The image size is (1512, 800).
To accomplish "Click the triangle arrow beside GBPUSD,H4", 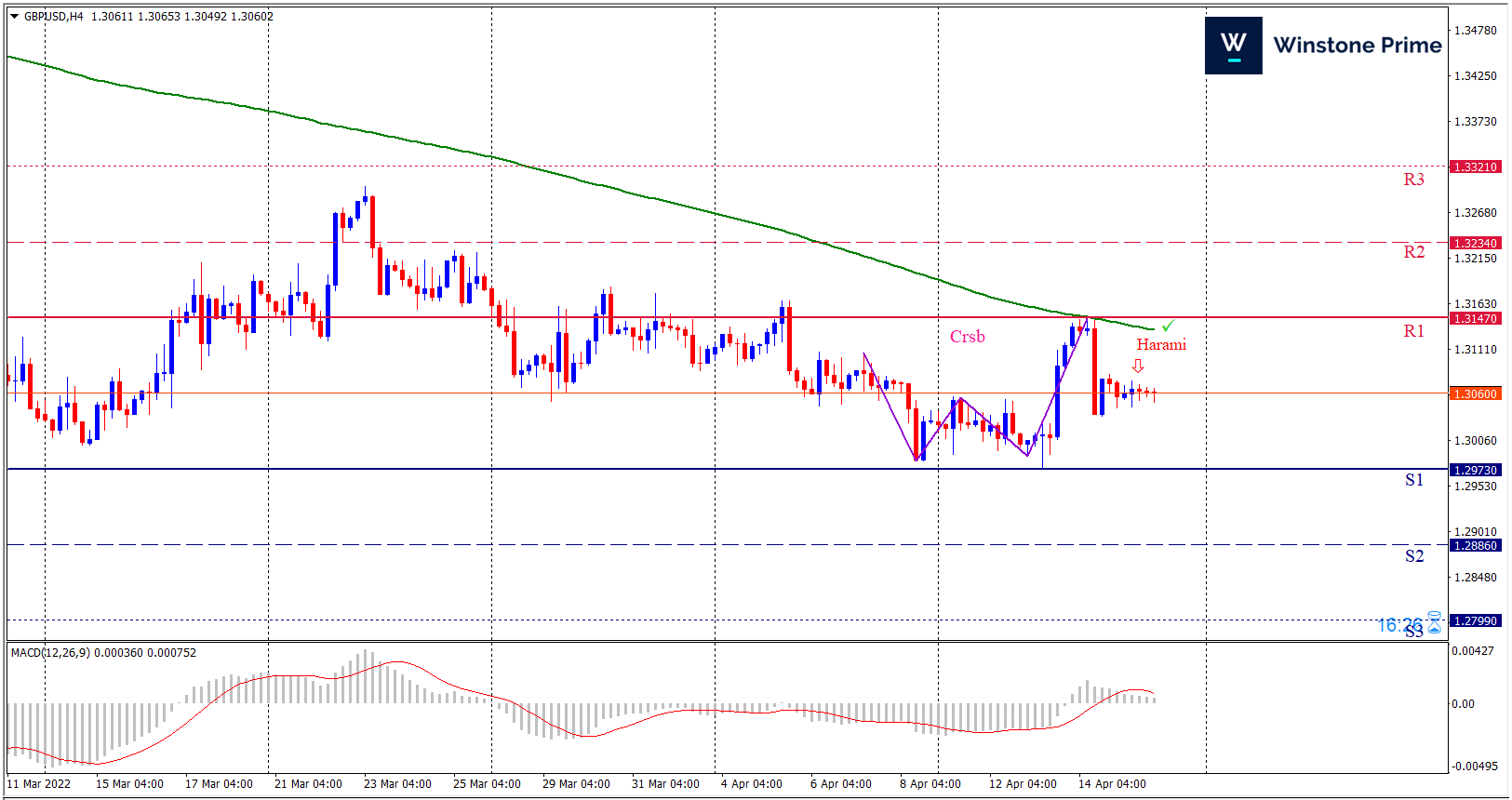I will (14, 17).
